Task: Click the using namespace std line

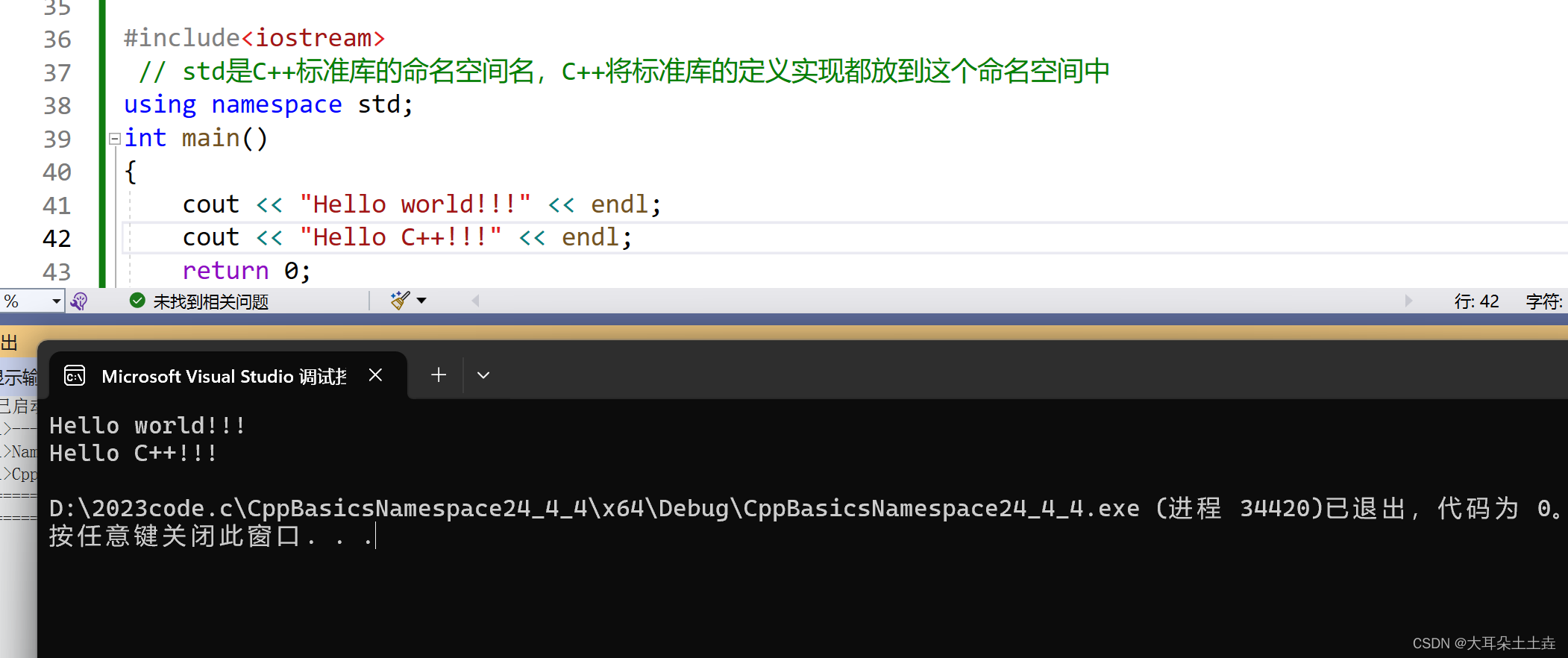Action: (x=269, y=104)
